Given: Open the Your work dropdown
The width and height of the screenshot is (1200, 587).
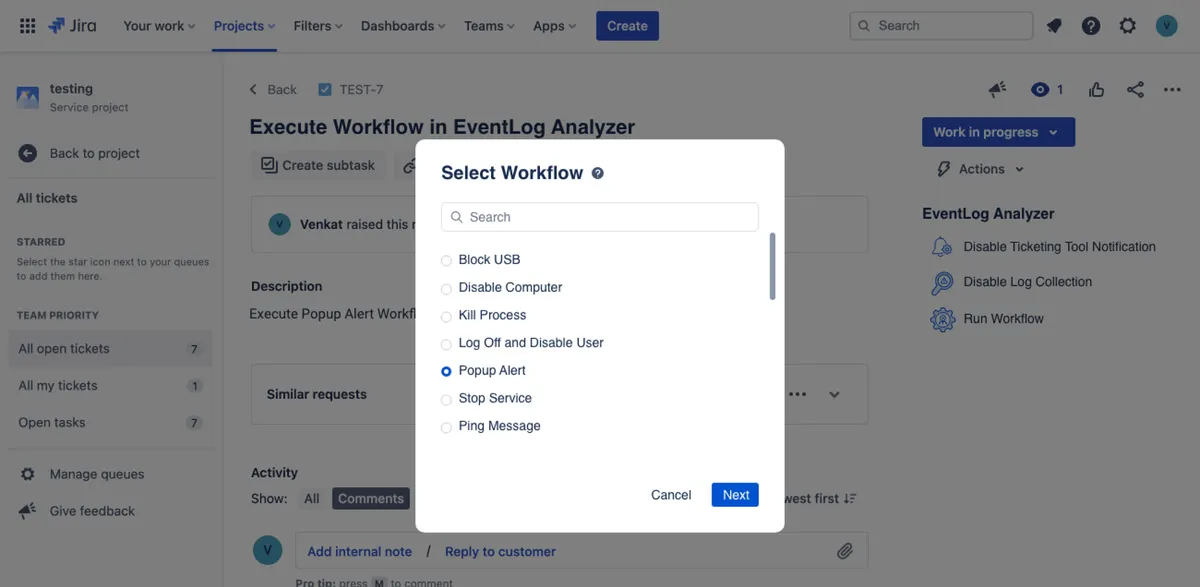Looking at the screenshot, I should tap(160, 26).
